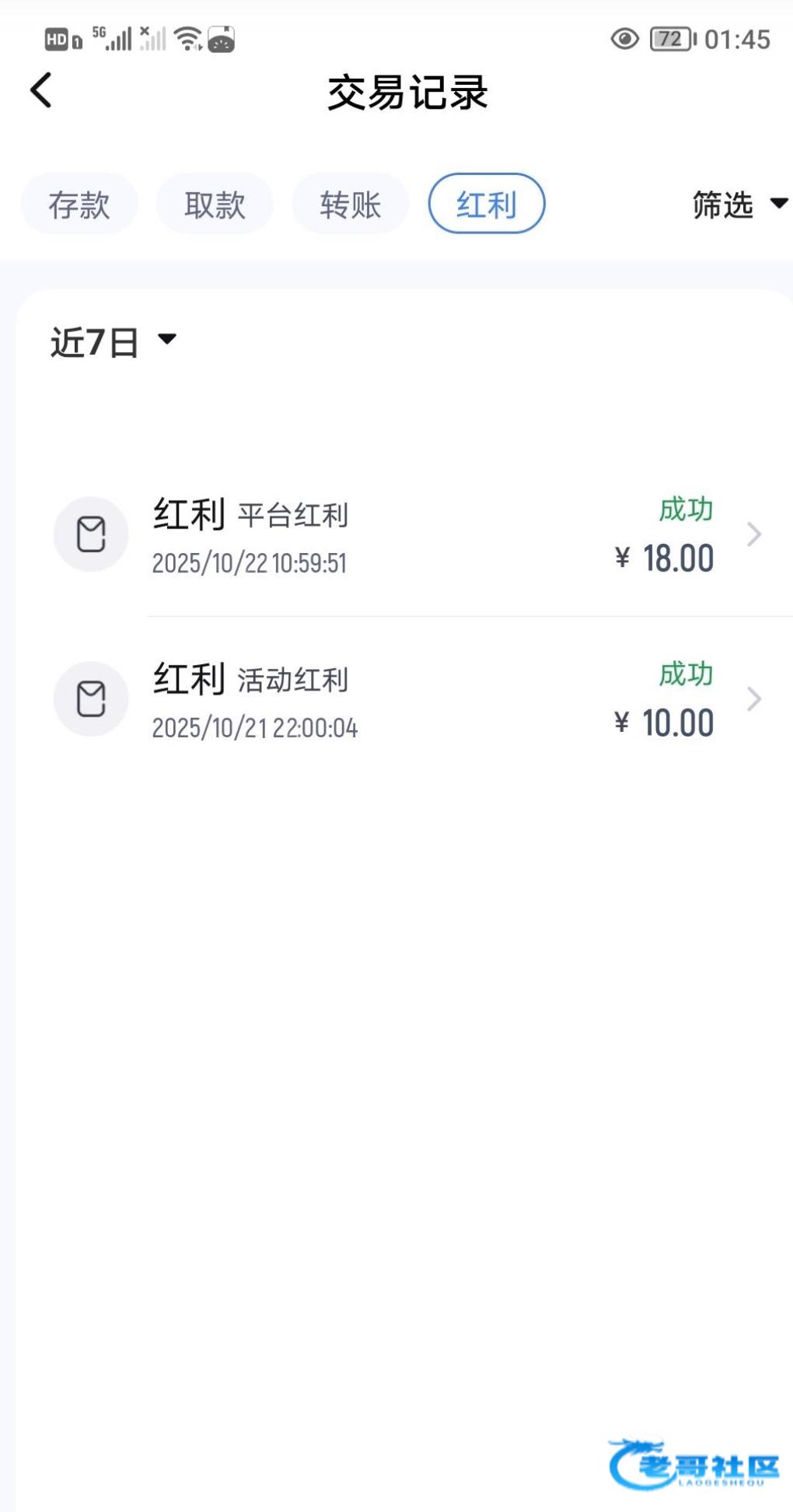Tap the back arrow icon

click(42, 90)
